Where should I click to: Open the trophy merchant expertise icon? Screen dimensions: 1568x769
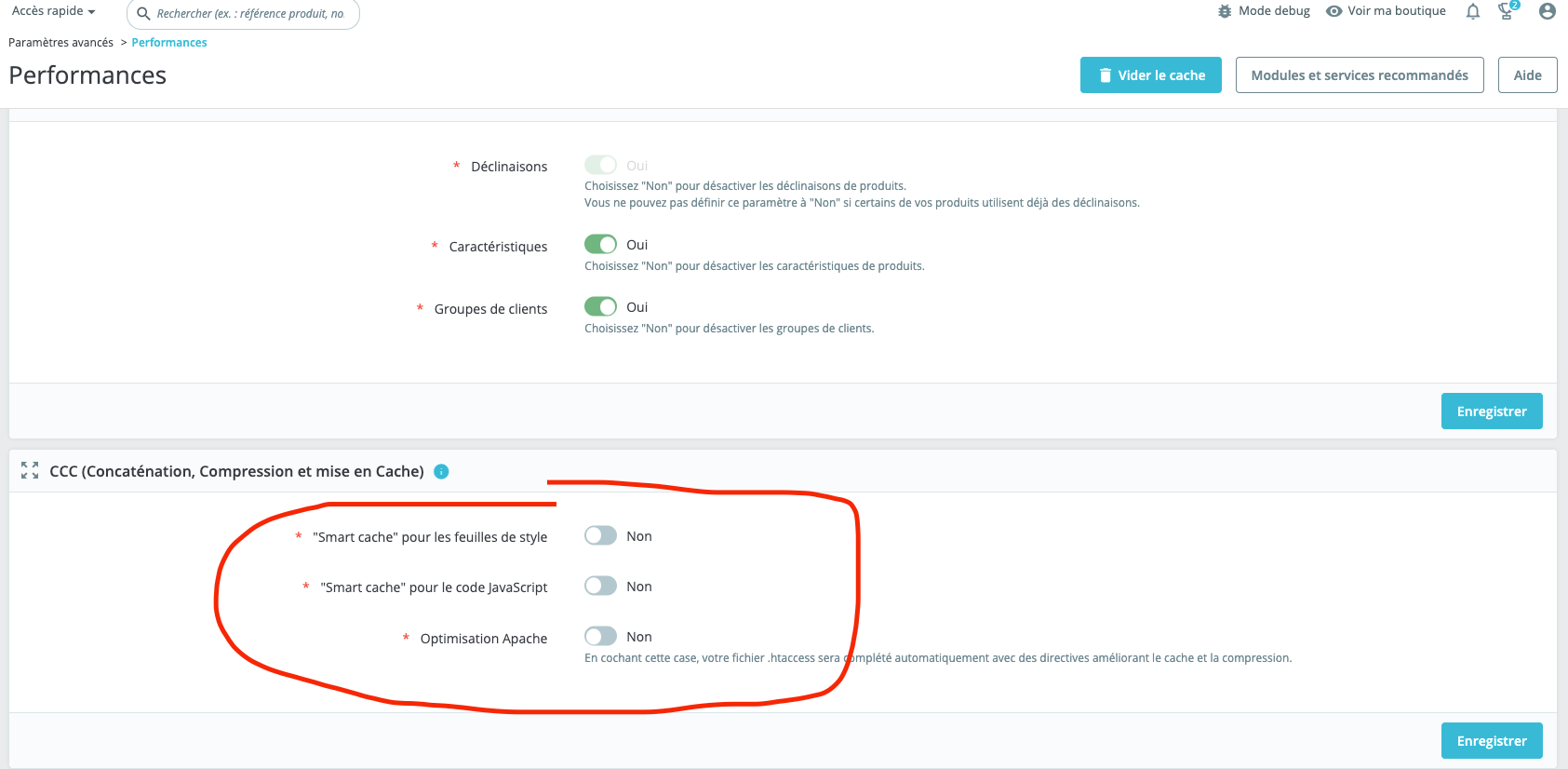point(1507,11)
